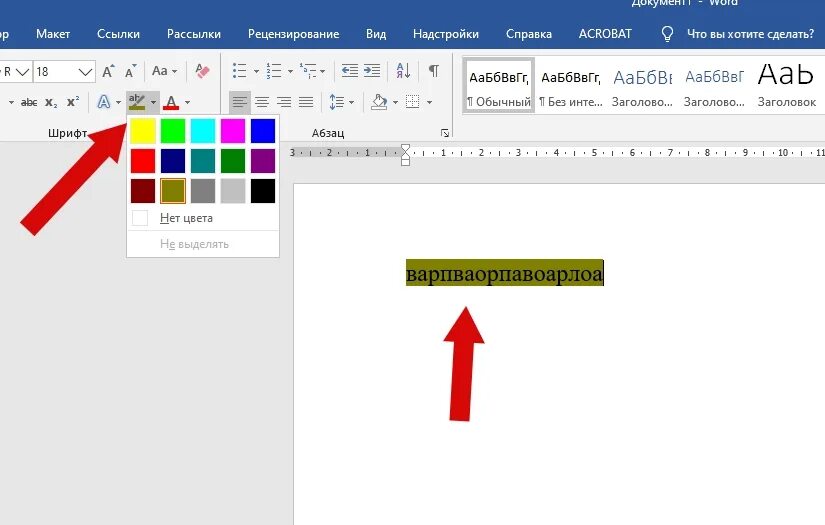Expand the highlight color dropdown arrow
The image size is (825, 525).
point(153,103)
